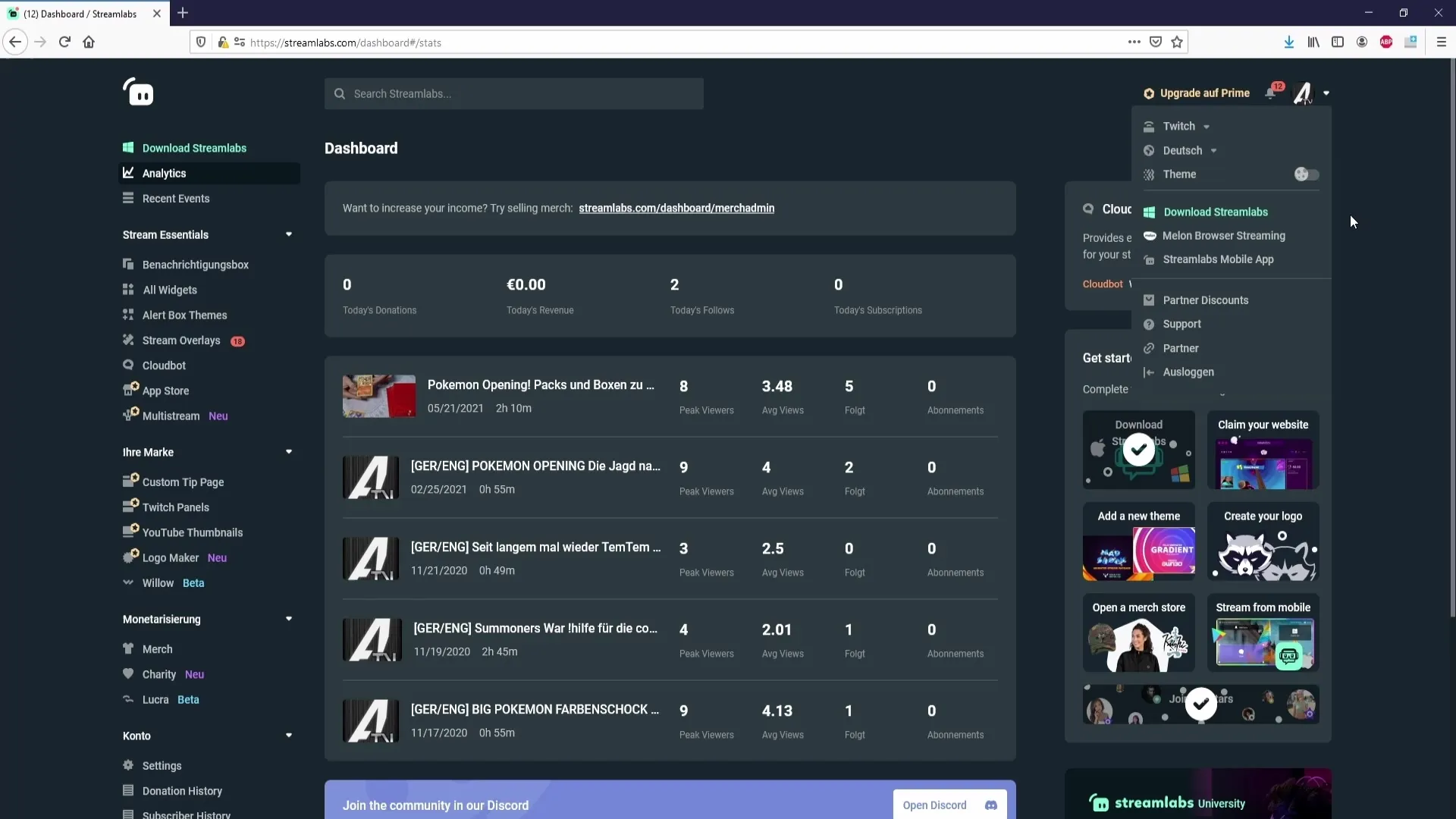The width and height of the screenshot is (1456, 819).
Task: Click the Open a merch store card
Action: 1139,632
